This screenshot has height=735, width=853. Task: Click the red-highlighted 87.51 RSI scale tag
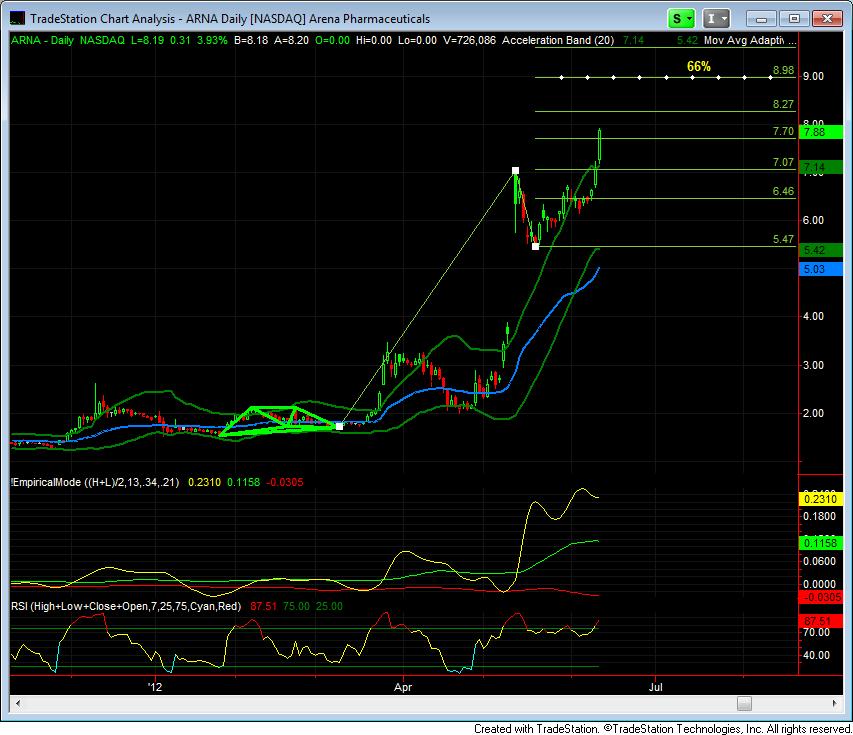point(821,621)
